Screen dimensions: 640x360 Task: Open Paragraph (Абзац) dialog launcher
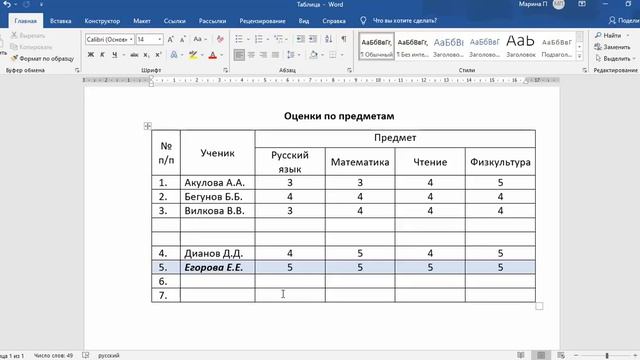349,70
